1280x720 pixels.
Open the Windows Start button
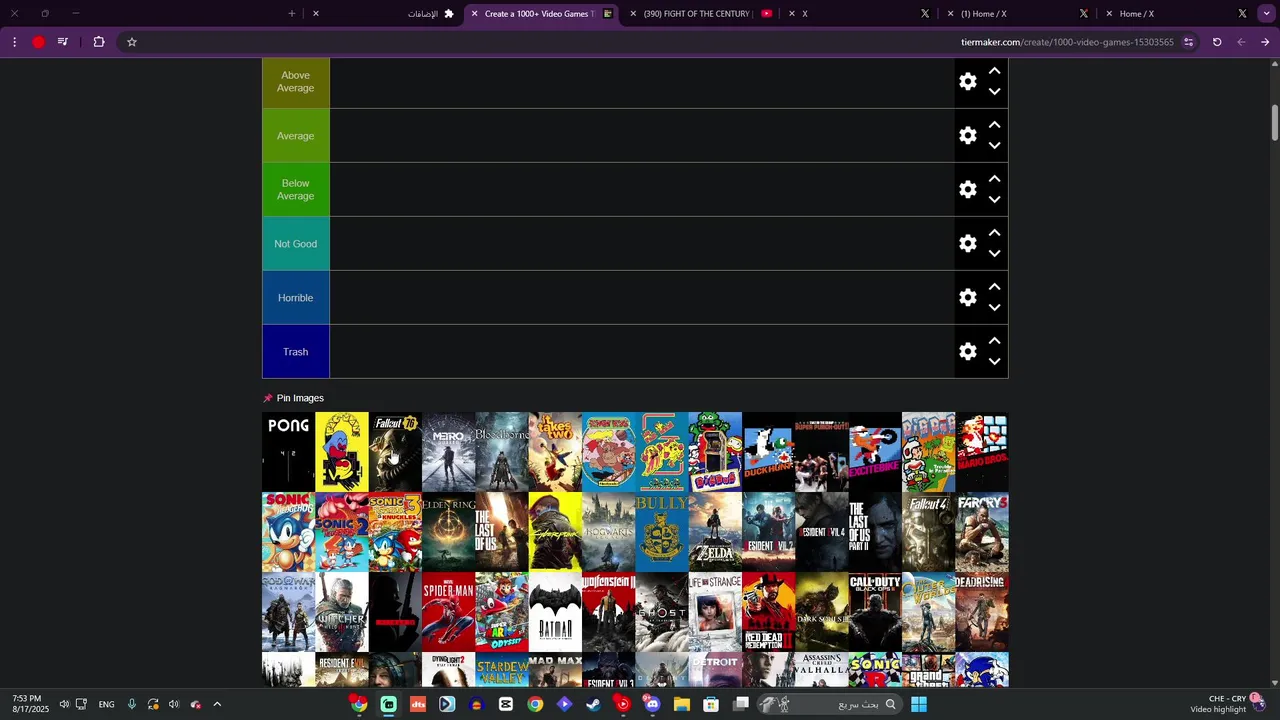tap(918, 704)
